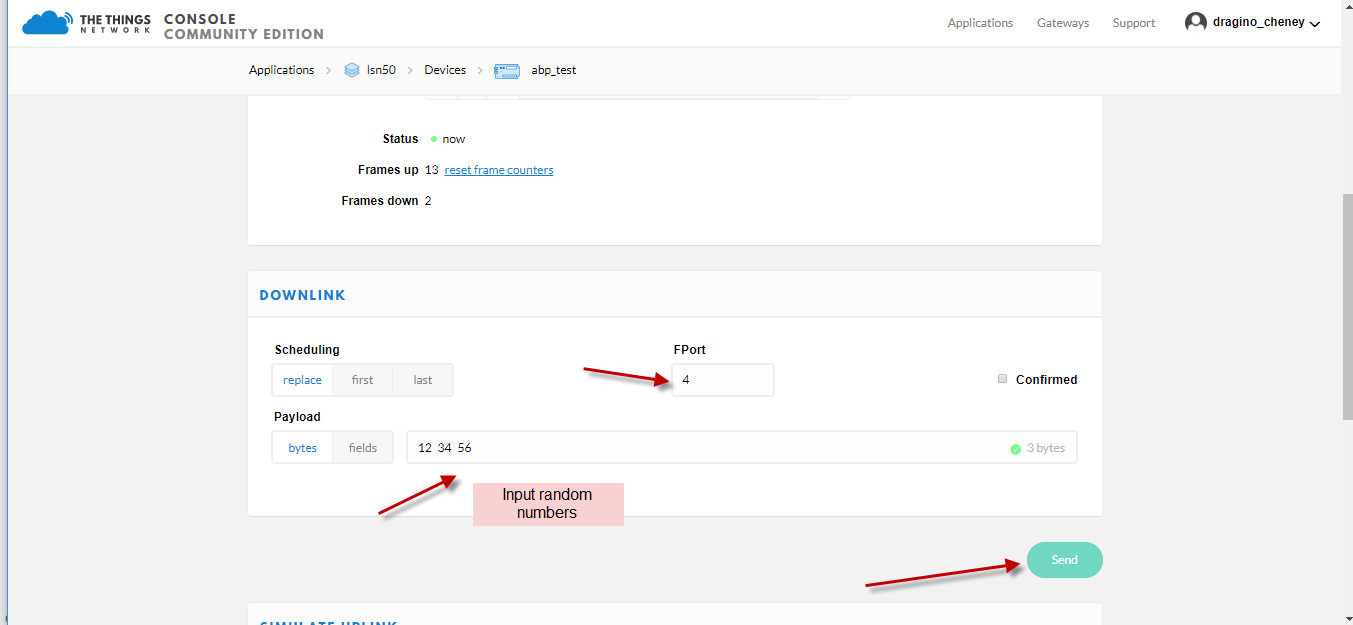This screenshot has width=1353, height=625.
Task: Click the green payload valid checkmark
Action: pos(1016,449)
